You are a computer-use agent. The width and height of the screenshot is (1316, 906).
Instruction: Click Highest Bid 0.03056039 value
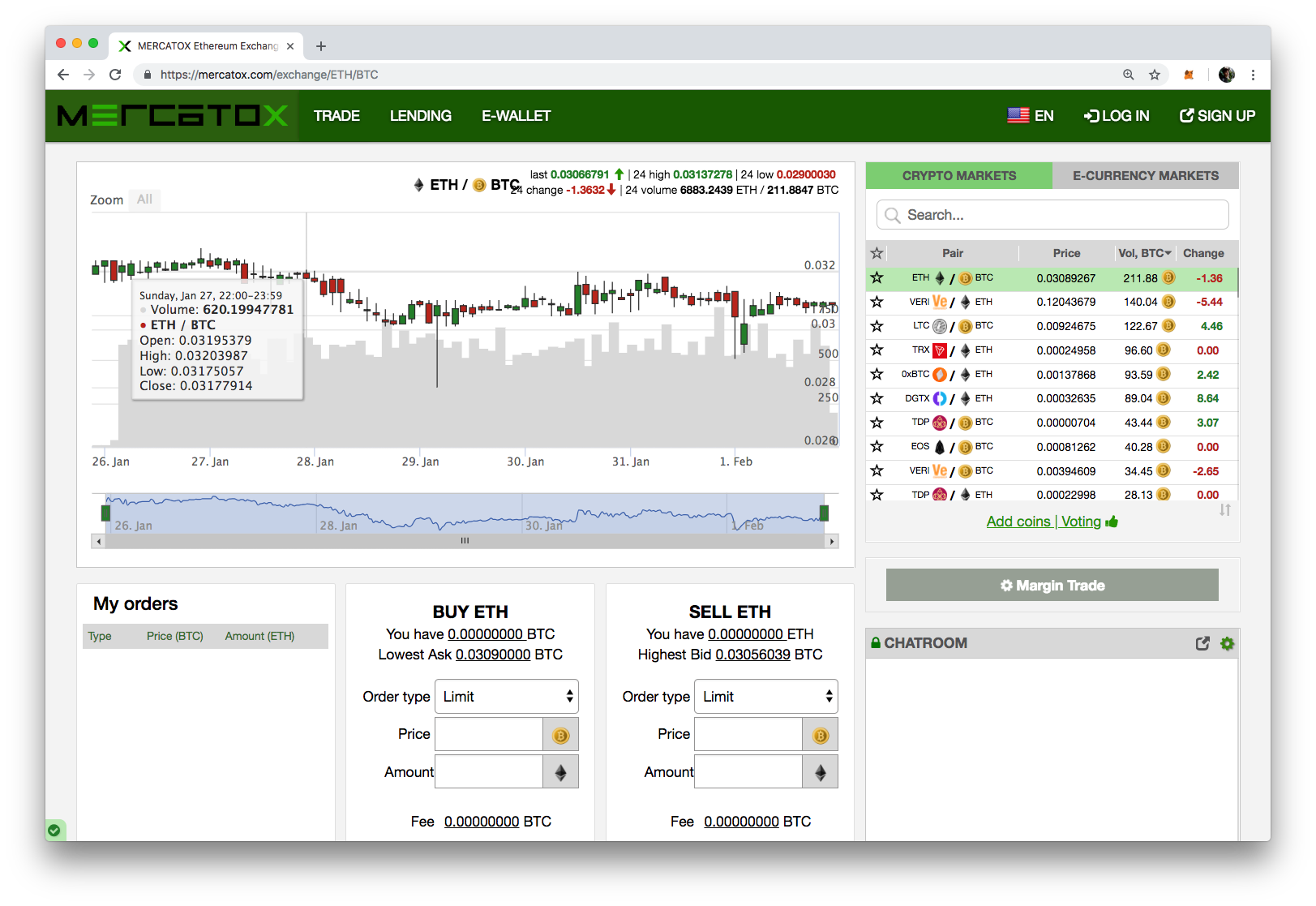click(752, 655)
